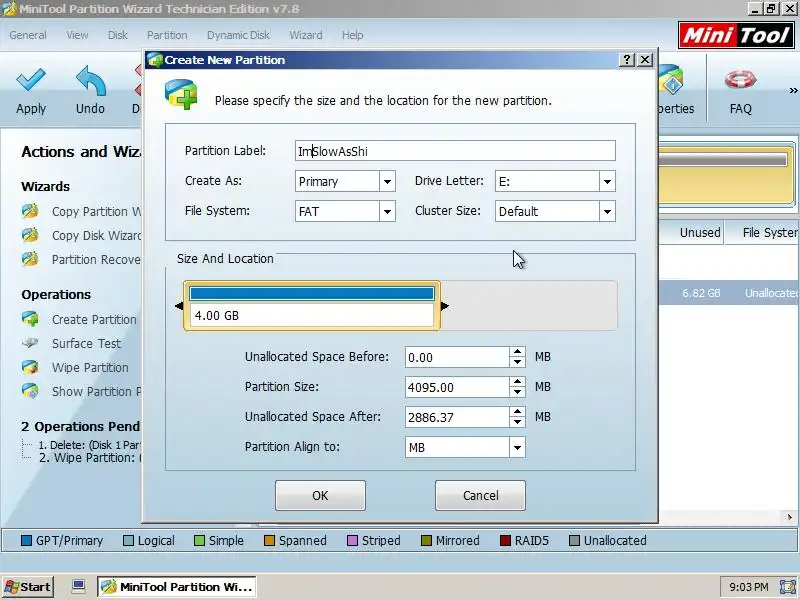Open the File System dropdown
This screenshot has height=600, width=800.
coord(387,211)
